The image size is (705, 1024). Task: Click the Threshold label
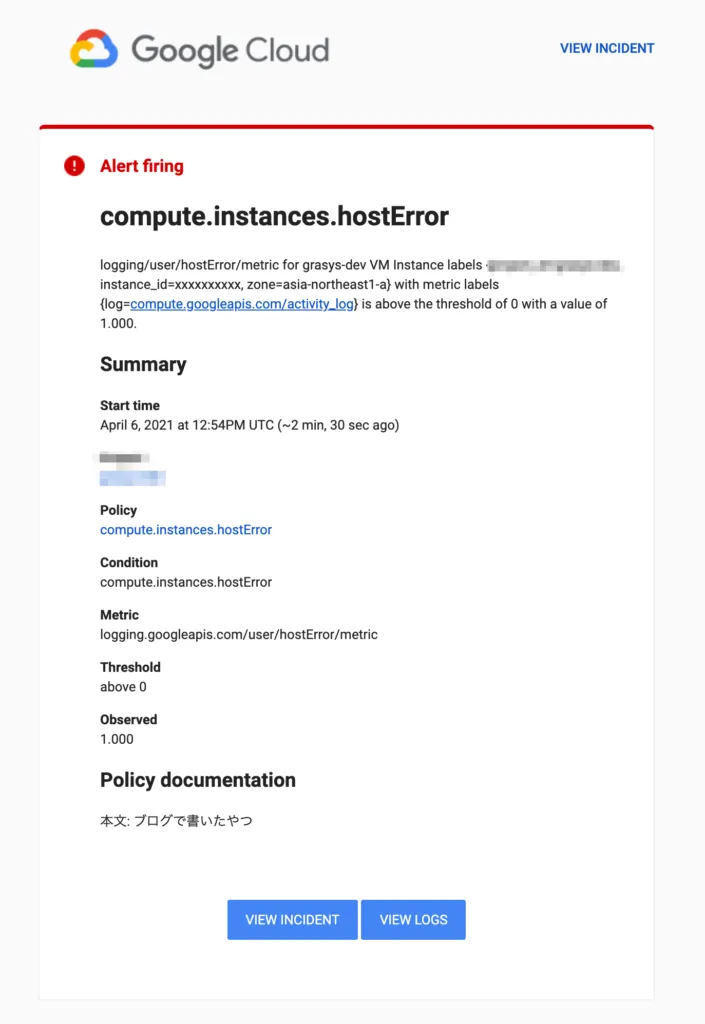tap(130, 667)
